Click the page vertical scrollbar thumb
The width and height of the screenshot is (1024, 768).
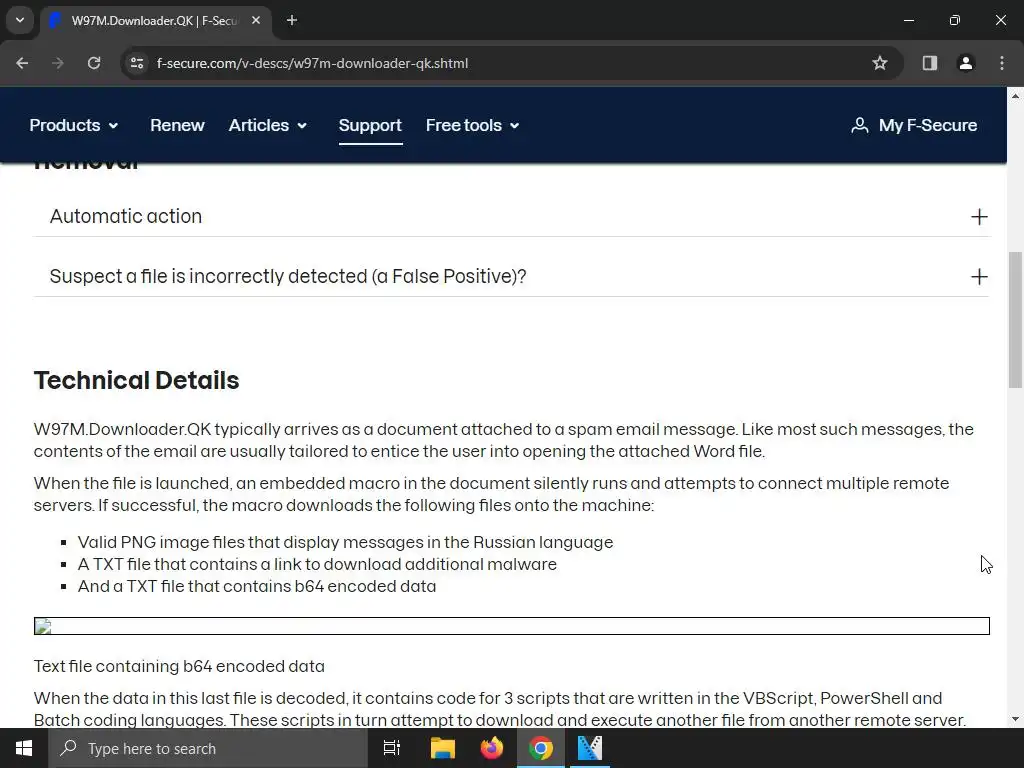(1016, 320)
